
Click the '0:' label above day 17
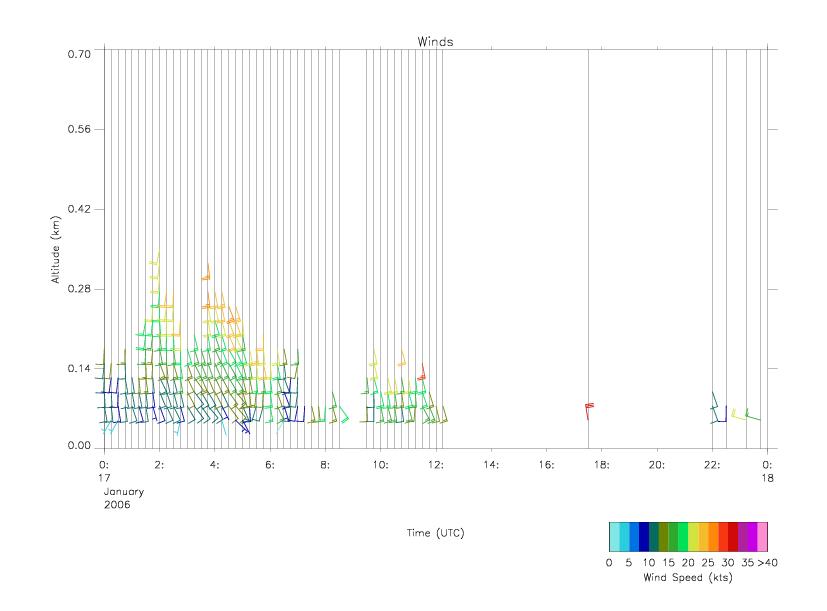(104, 465)
